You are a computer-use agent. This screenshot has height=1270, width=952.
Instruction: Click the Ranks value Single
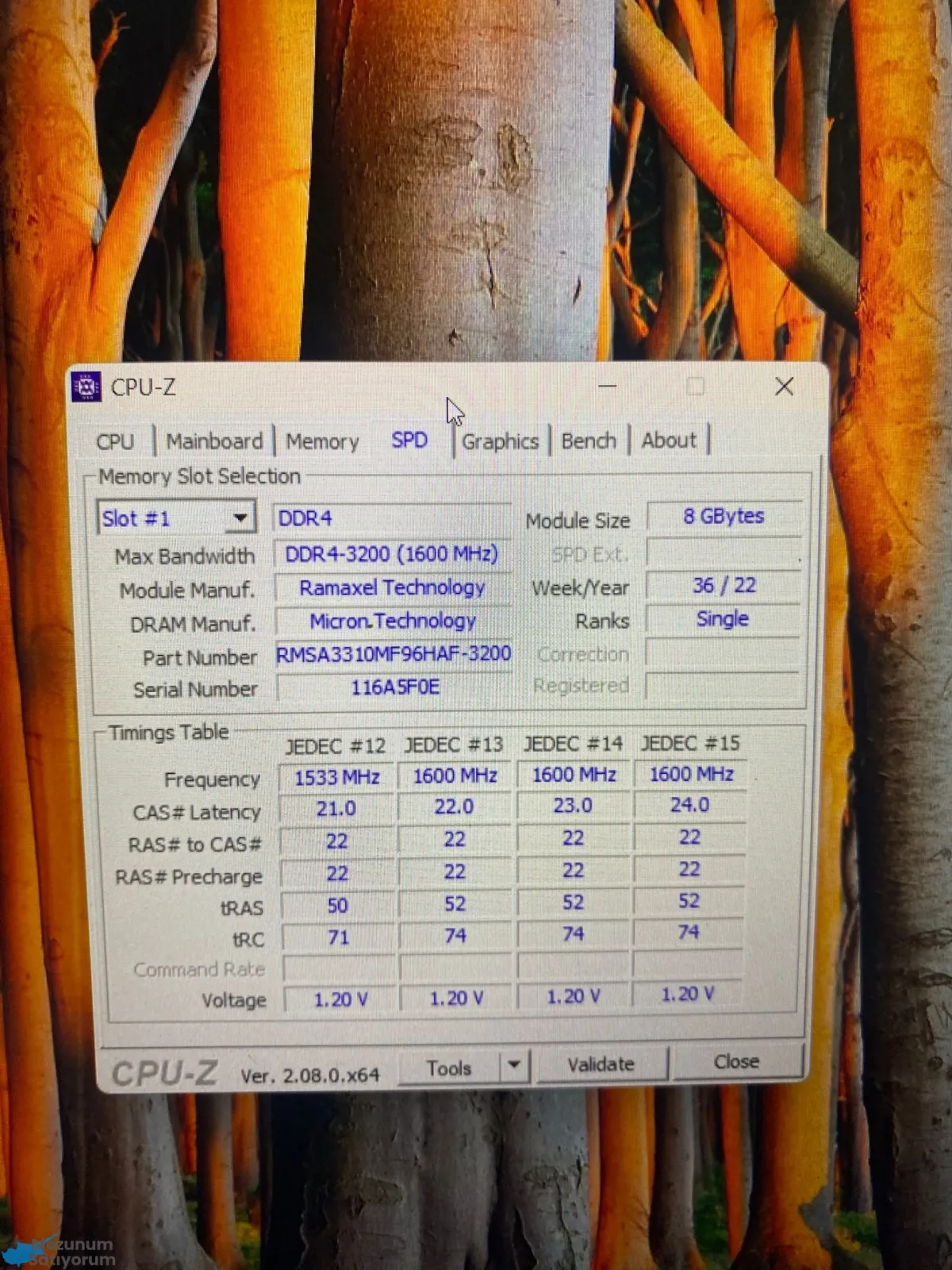point(723,618)
